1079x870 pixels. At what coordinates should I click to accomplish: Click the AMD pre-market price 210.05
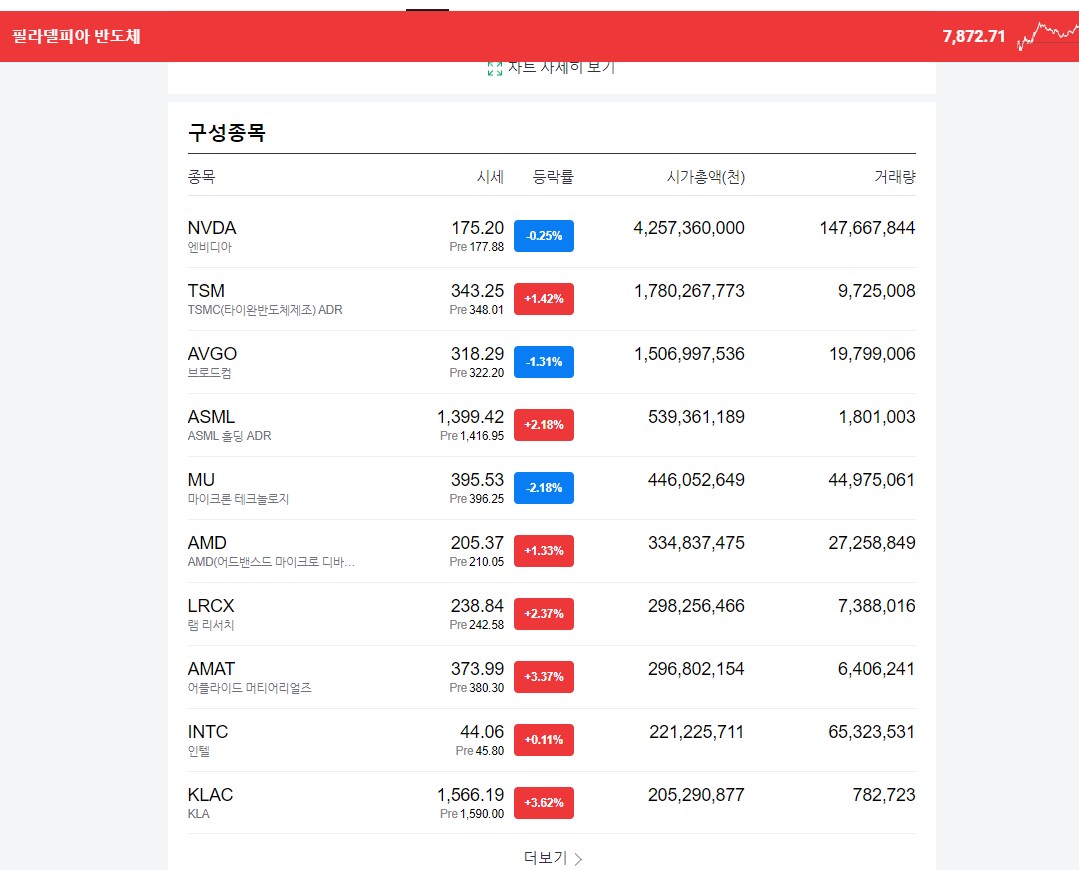point(487,562)
